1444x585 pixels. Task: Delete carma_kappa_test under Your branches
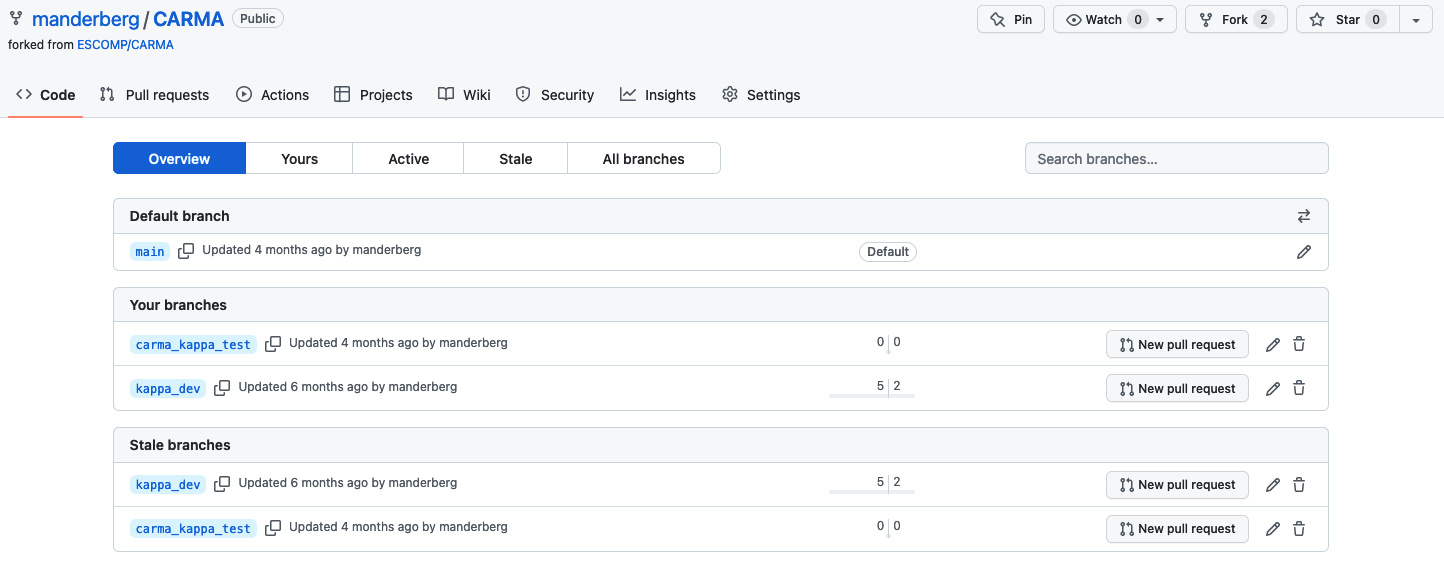(x=1299, y=344)
